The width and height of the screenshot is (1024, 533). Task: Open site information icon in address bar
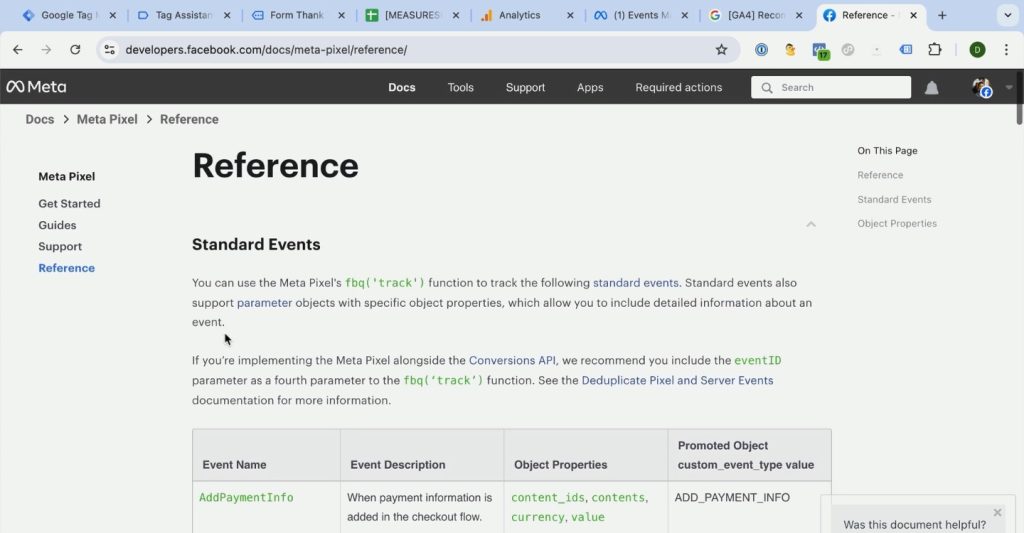coord(110,50)
